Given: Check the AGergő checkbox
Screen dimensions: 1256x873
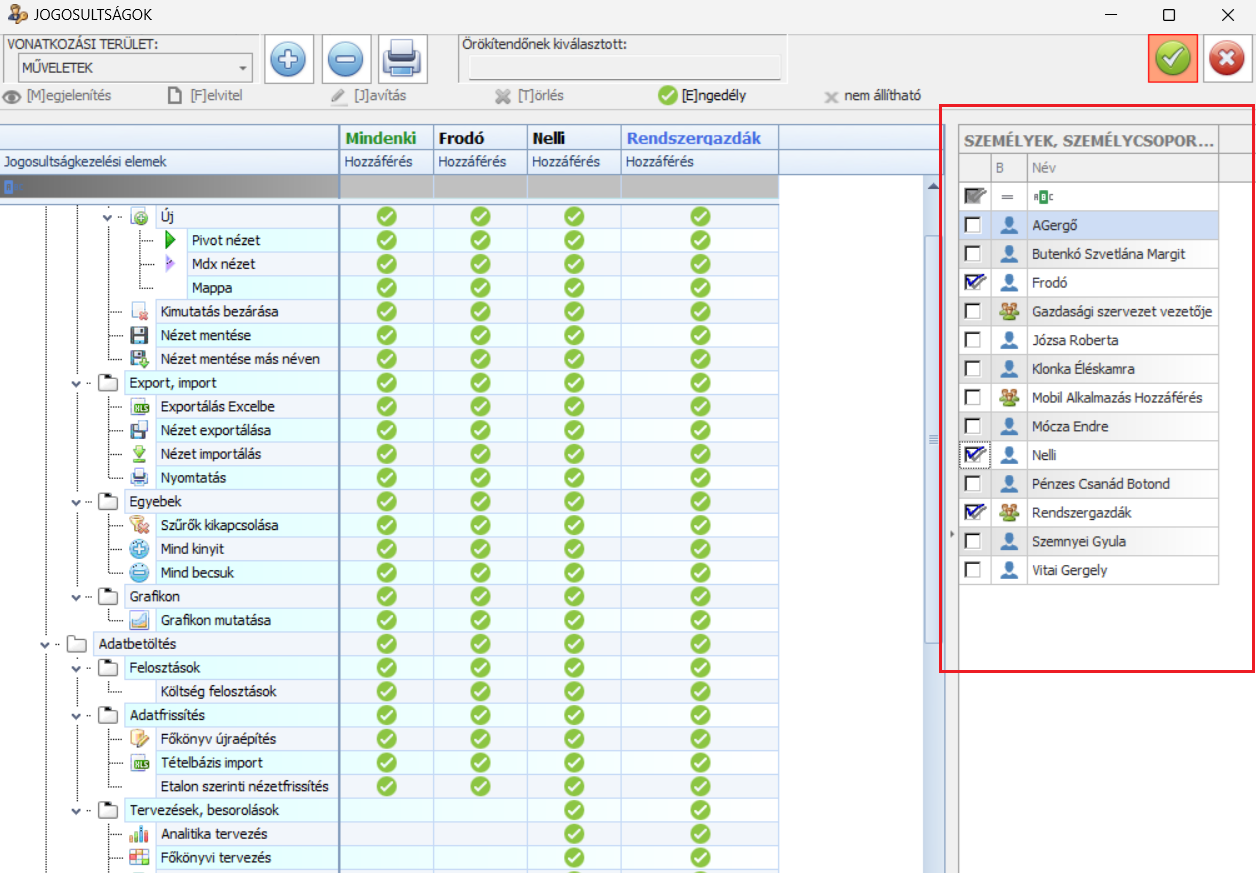Looking at the screenshot, I should [x=972, y=226].
